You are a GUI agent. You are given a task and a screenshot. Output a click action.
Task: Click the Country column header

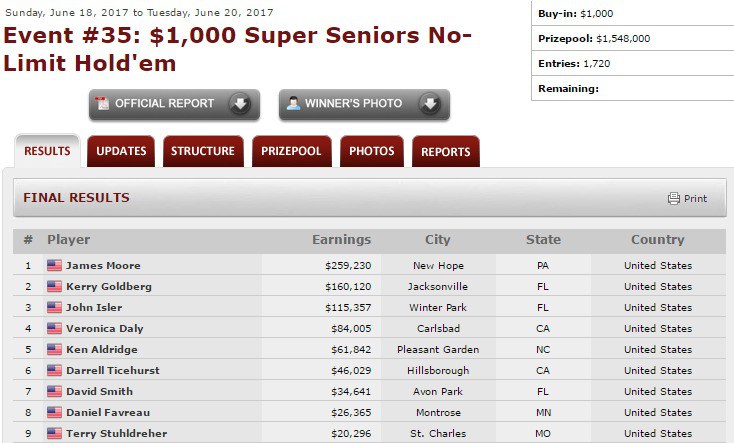tap(657, 240)
